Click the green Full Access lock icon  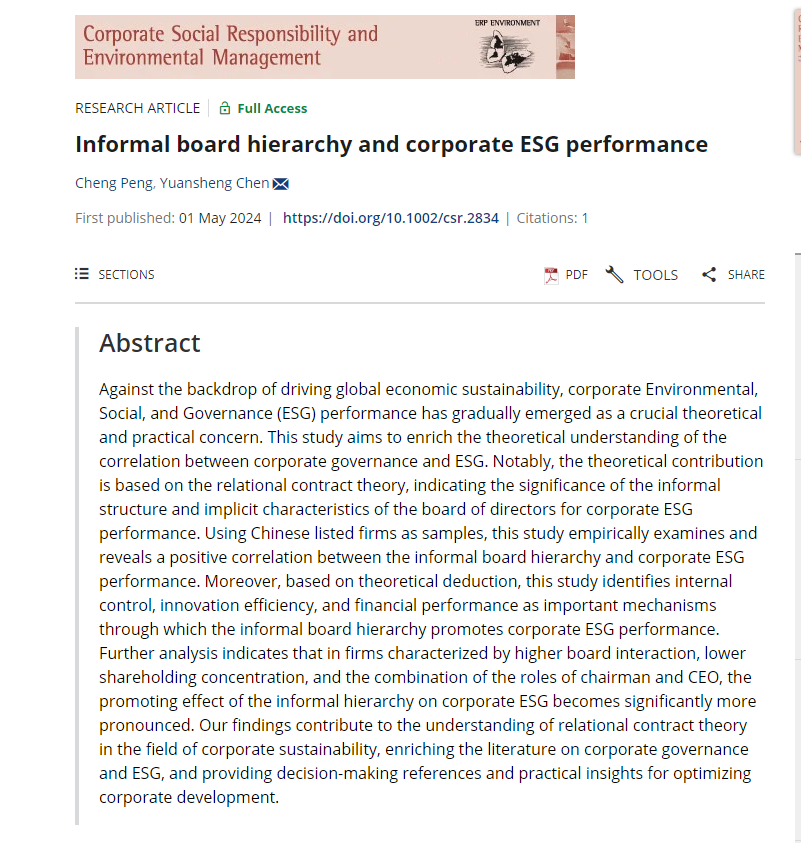225,108
